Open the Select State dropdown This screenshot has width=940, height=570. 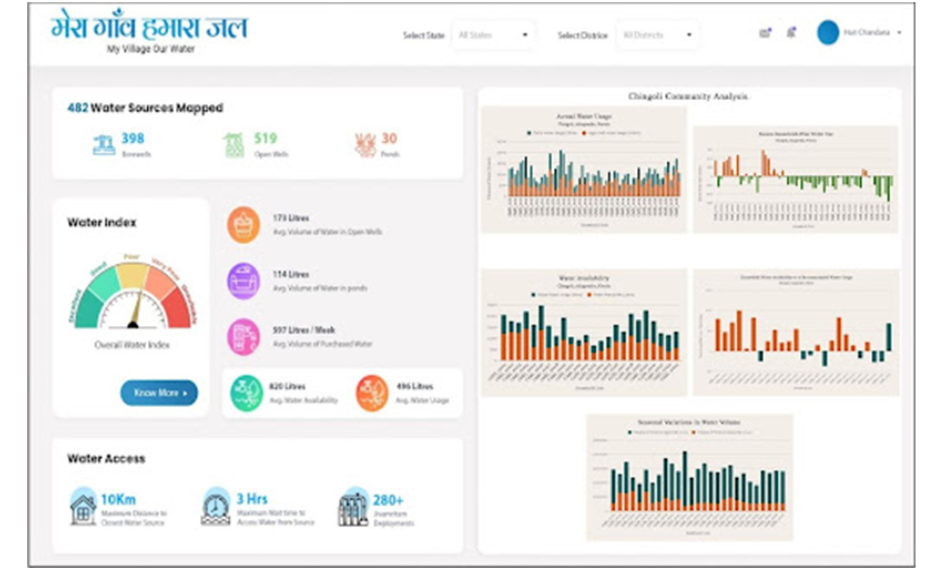492,35
